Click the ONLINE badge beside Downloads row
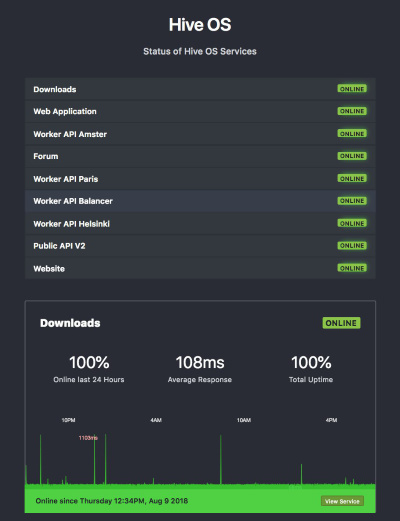Screen dimensions: 400x521 [x=352, y=89]
